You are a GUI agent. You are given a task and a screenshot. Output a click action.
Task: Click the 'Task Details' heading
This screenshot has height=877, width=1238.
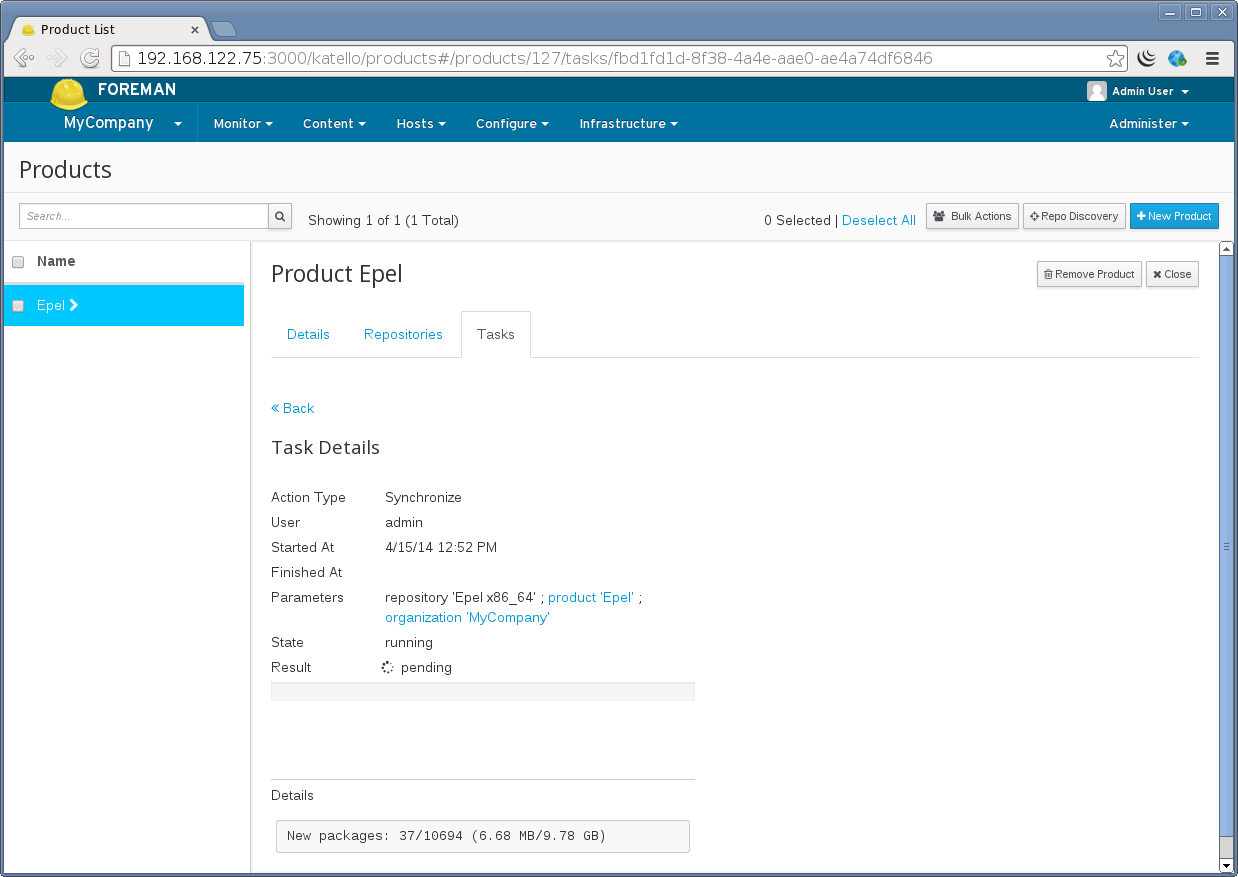(x=326, y=448)
